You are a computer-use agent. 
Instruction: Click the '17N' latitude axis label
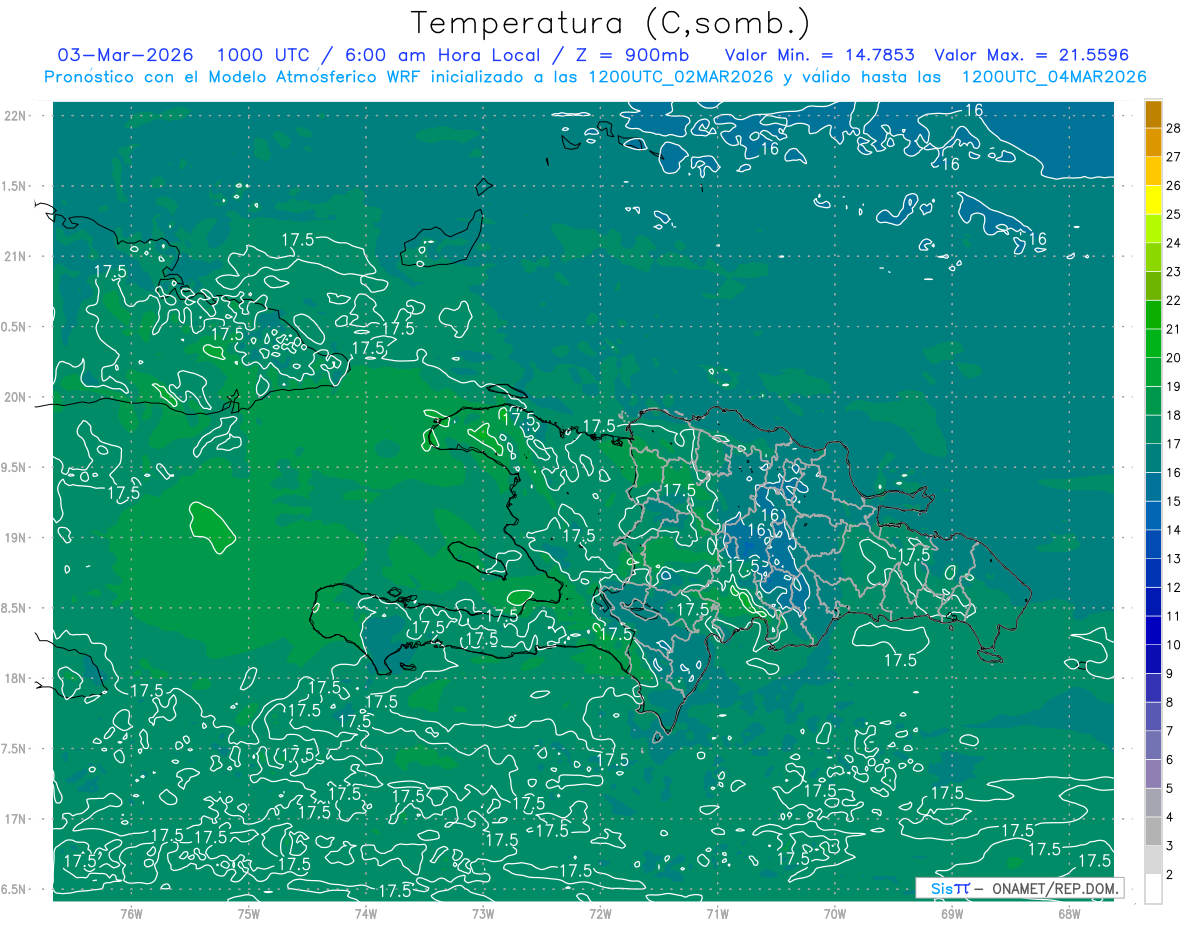[17, 819]
